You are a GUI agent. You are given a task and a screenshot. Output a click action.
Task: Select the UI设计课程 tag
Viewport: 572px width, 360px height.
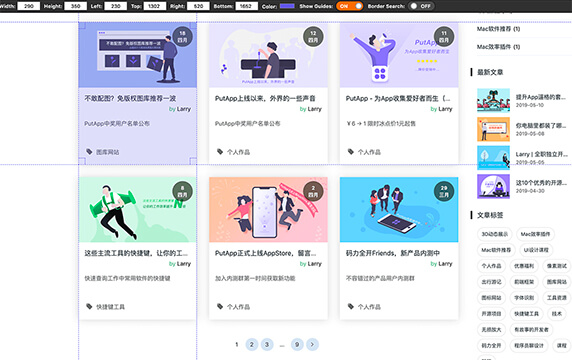coord(536,250)
